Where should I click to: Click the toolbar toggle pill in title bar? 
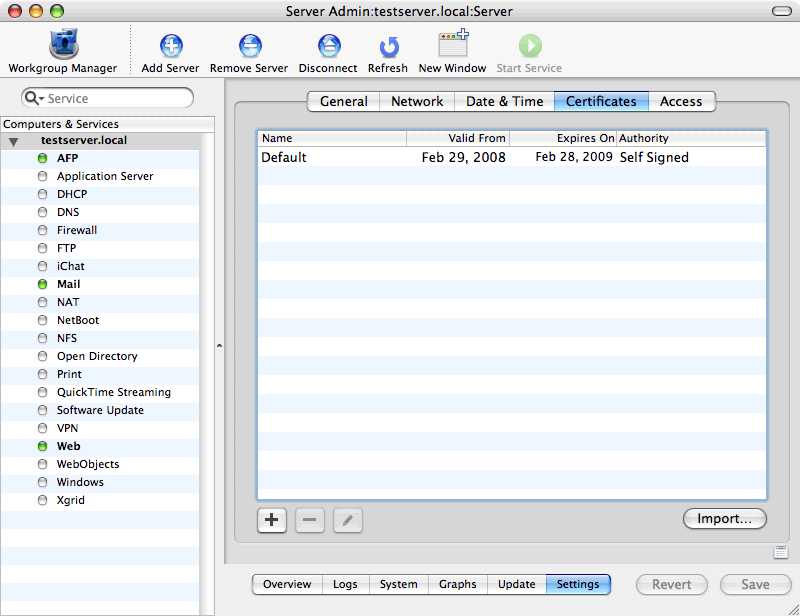tap(782, 11)
